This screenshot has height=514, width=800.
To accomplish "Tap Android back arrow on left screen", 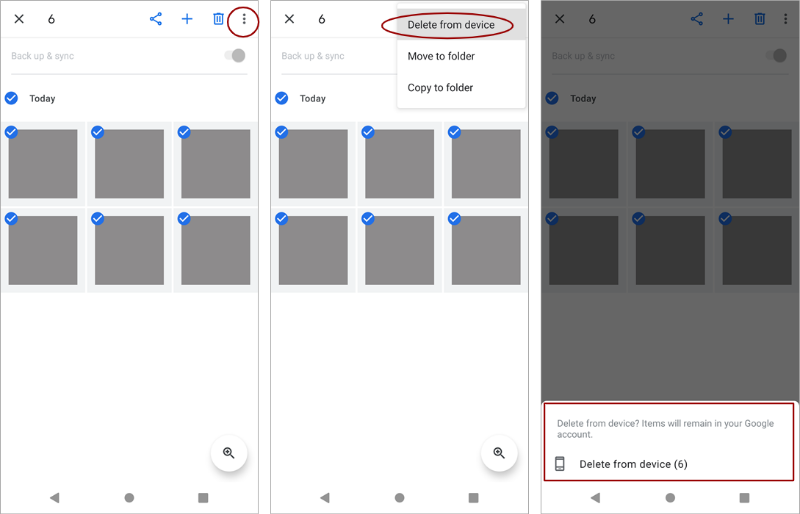I will [x=55, y=497].
